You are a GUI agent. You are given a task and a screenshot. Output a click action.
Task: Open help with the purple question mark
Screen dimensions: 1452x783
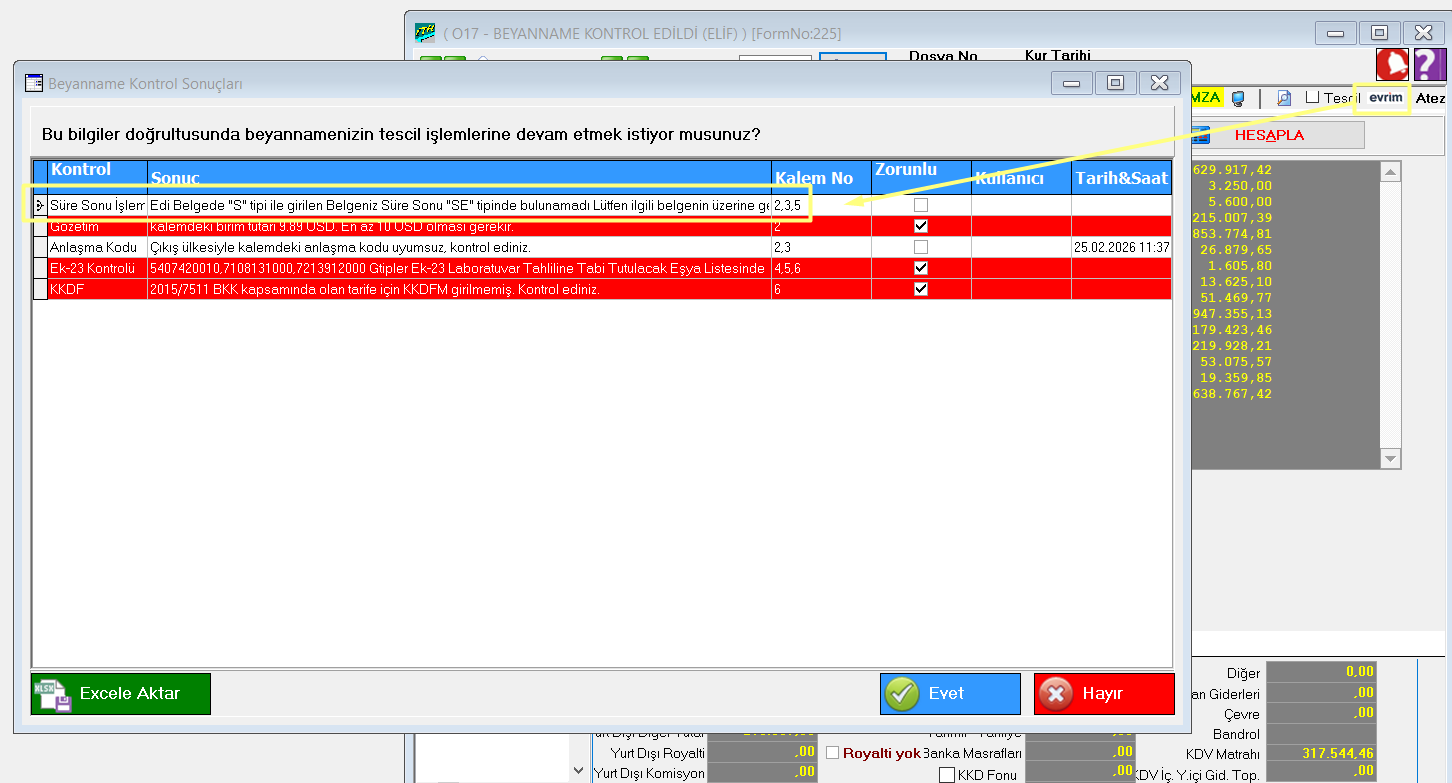pos(1429,64)
